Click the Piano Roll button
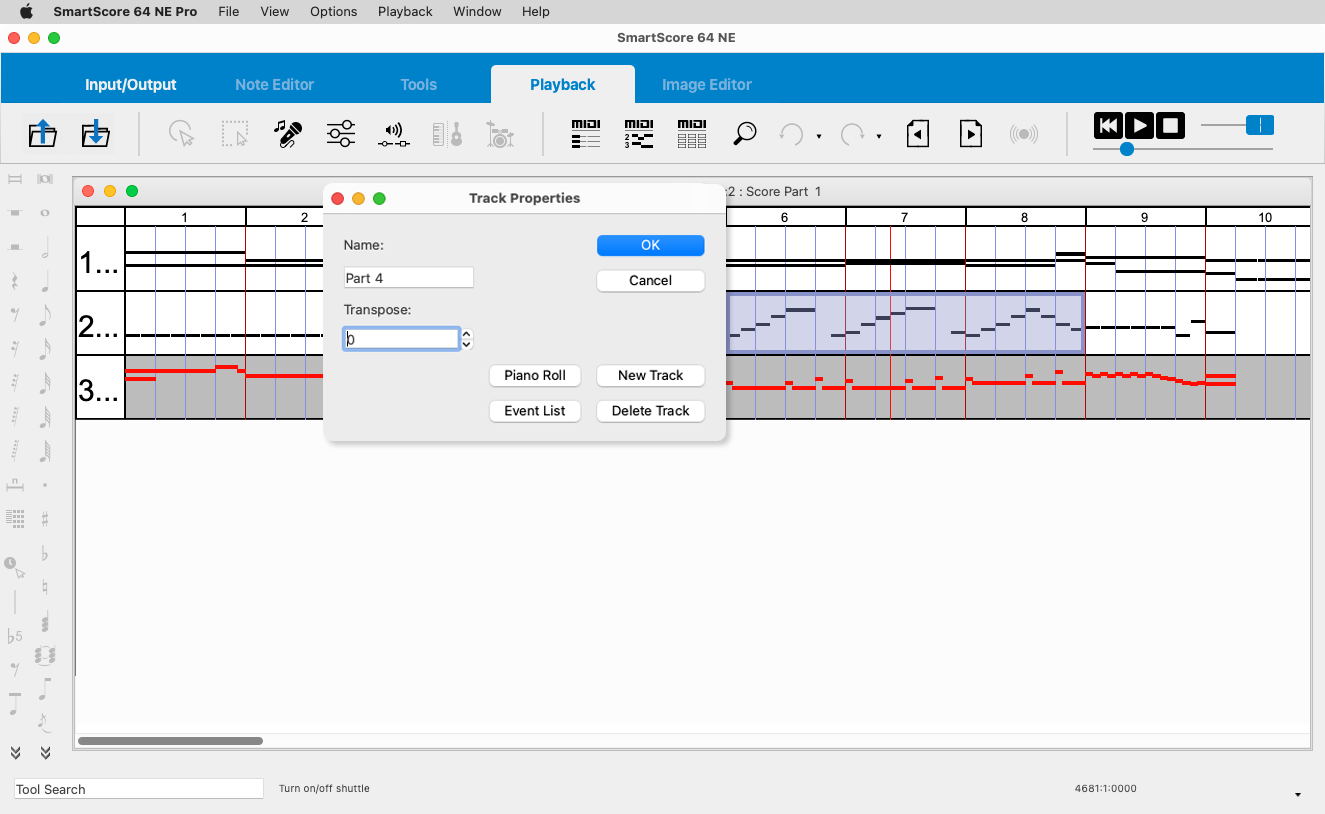The width and height of the screenshot is (1325, 814). 535,375
